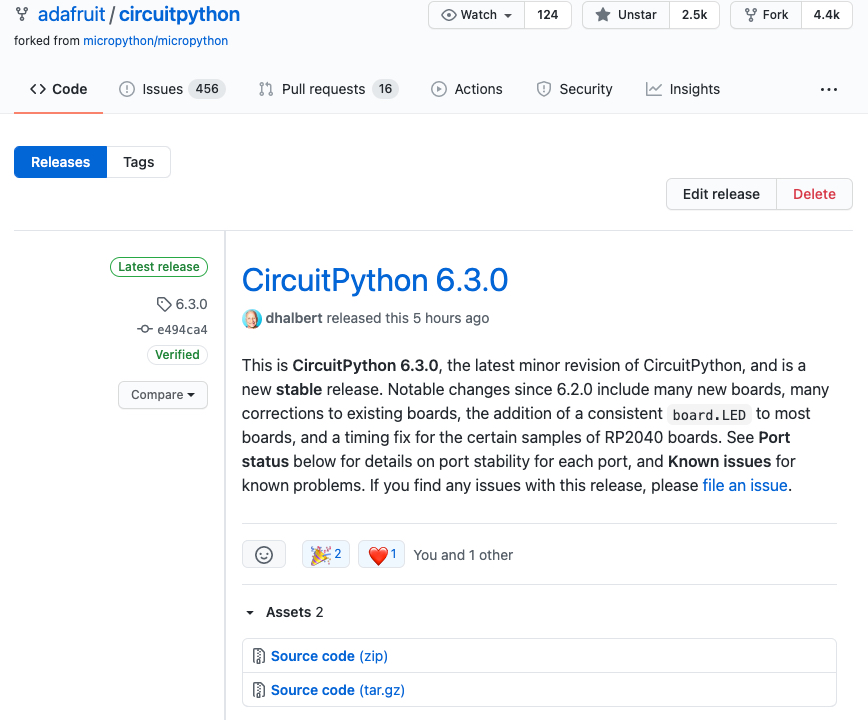Click the Latest release badge
The height and width of the screenshot is (720, 868).
[x=159, y=267]
